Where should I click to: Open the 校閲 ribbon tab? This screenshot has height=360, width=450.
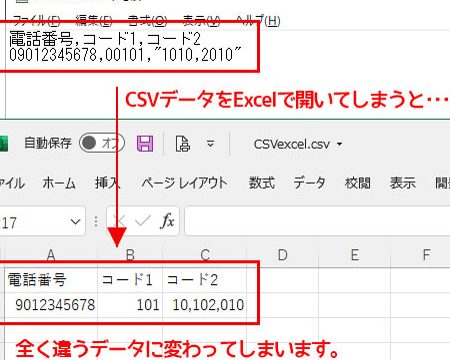pyautogui.click(x=358, y=183)
